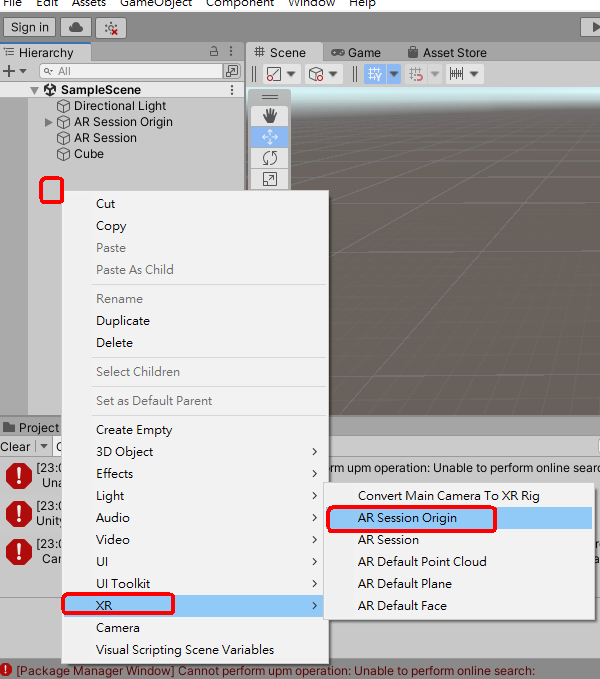Image resolution: width=600 pixels, height=679 pixels.
Task: Open the Asset Store tab
Action: 447,52
